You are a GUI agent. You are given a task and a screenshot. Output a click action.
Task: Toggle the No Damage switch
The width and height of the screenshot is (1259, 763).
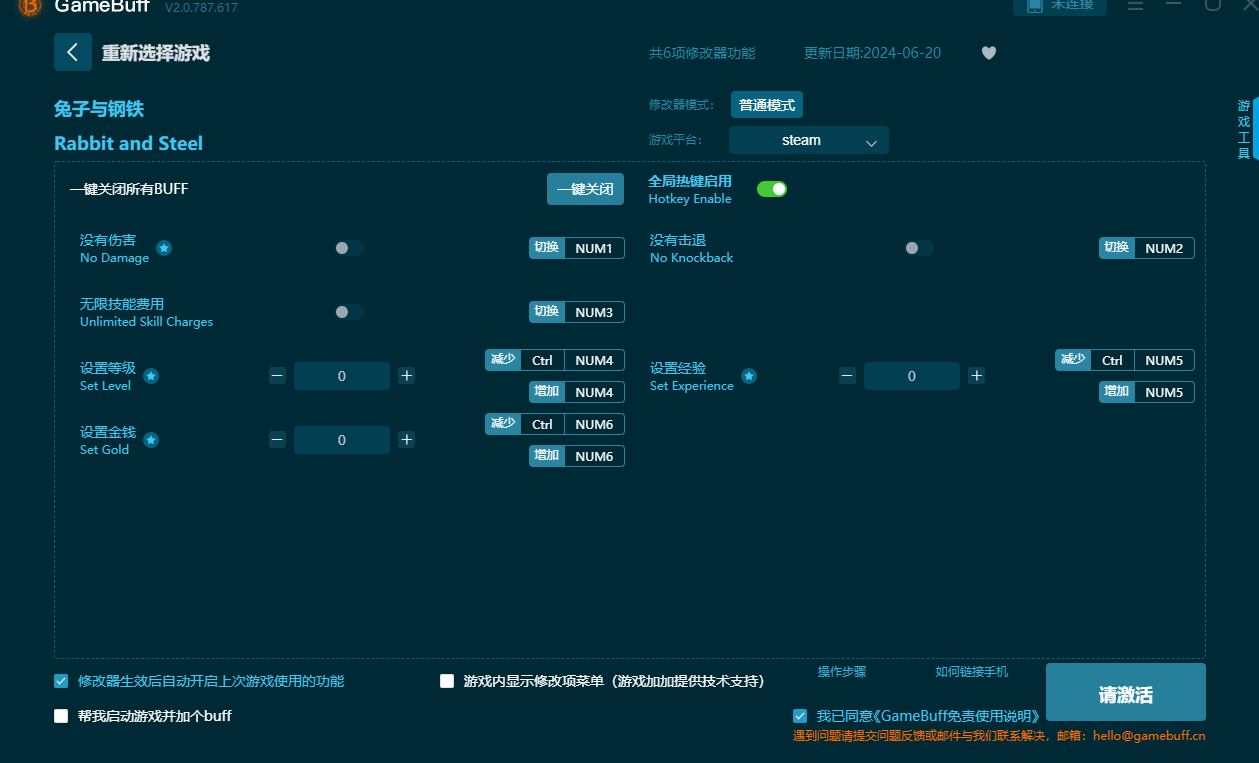coord(349,248)
